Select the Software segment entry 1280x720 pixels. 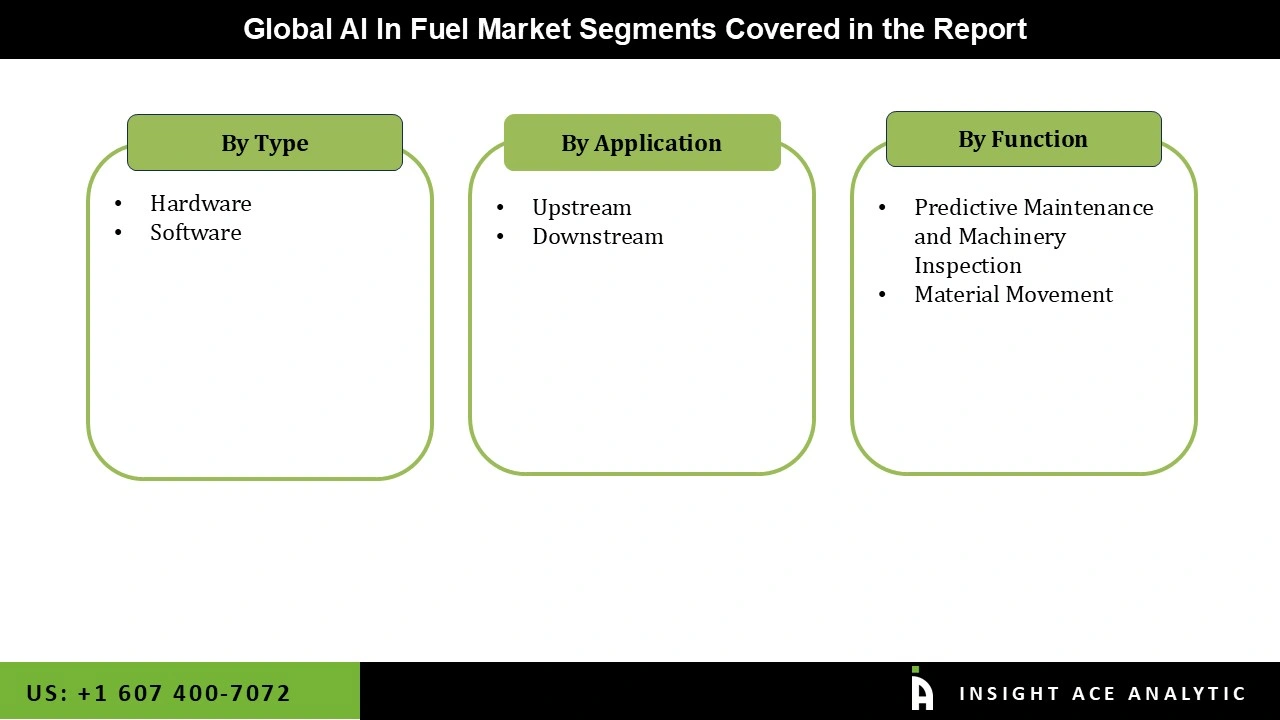tap(196, 232)
